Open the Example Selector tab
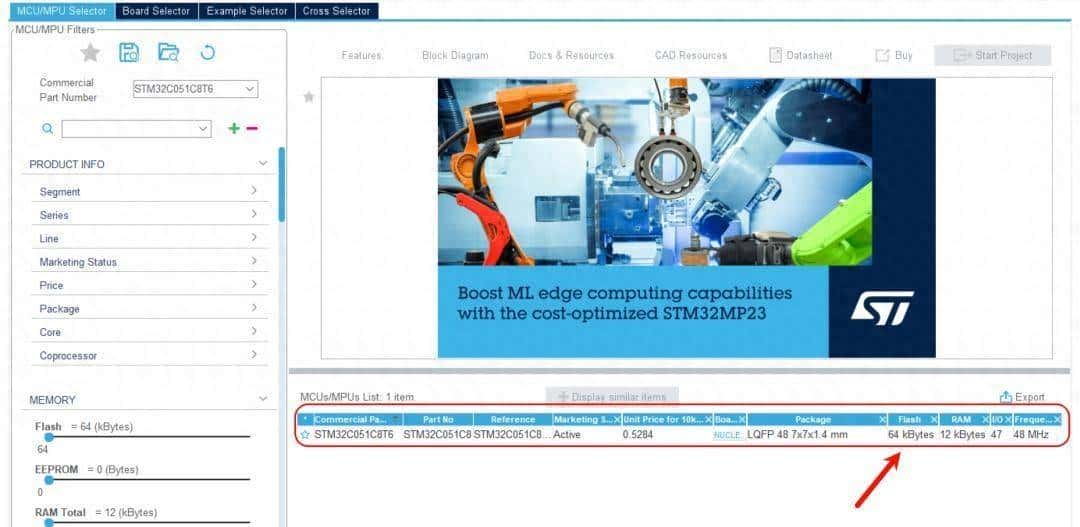The width and height of the screenshot is (1080, 527). pyautogui.click(x=246, y=11)
